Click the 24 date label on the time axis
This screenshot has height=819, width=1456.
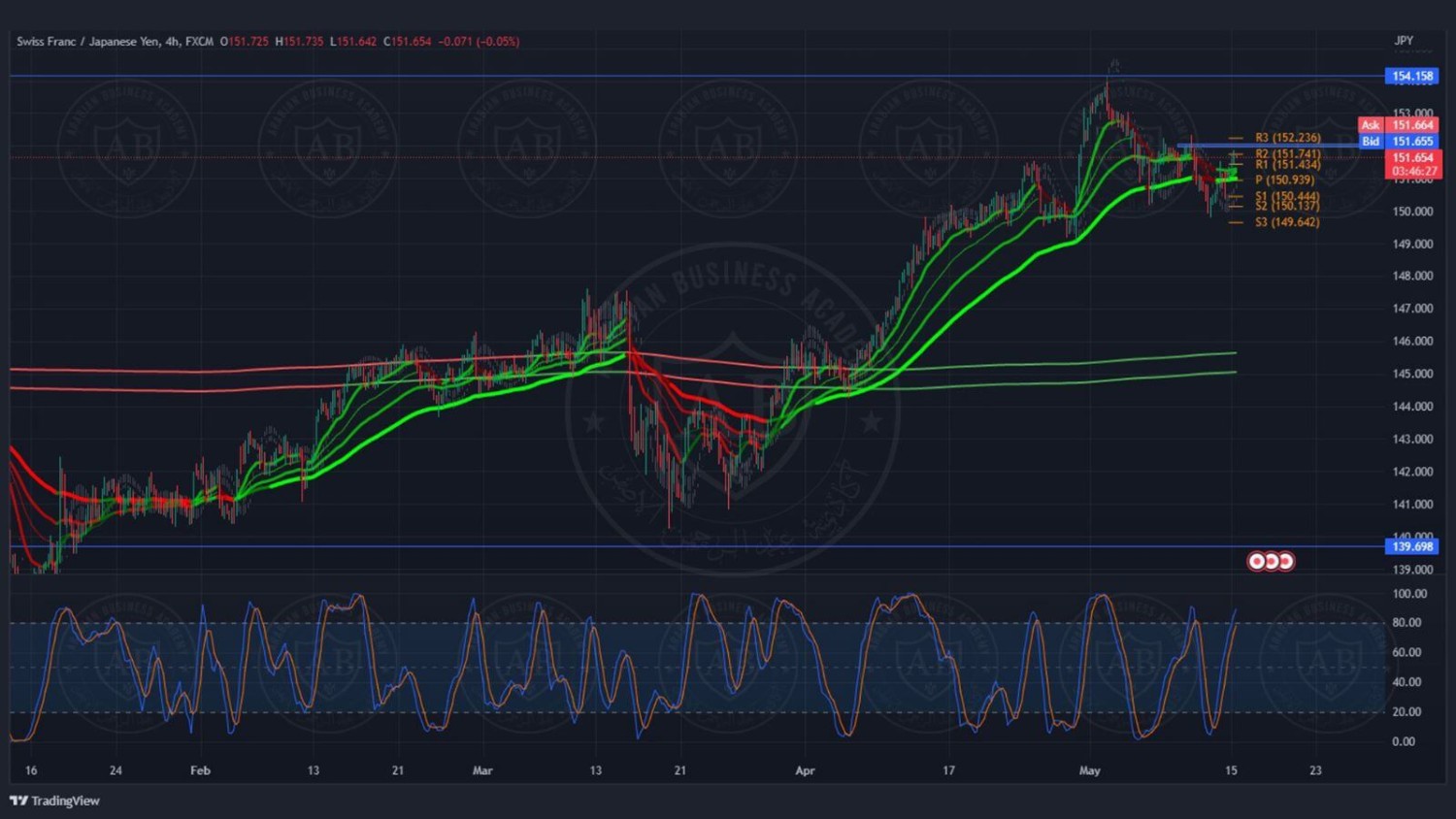116,770
